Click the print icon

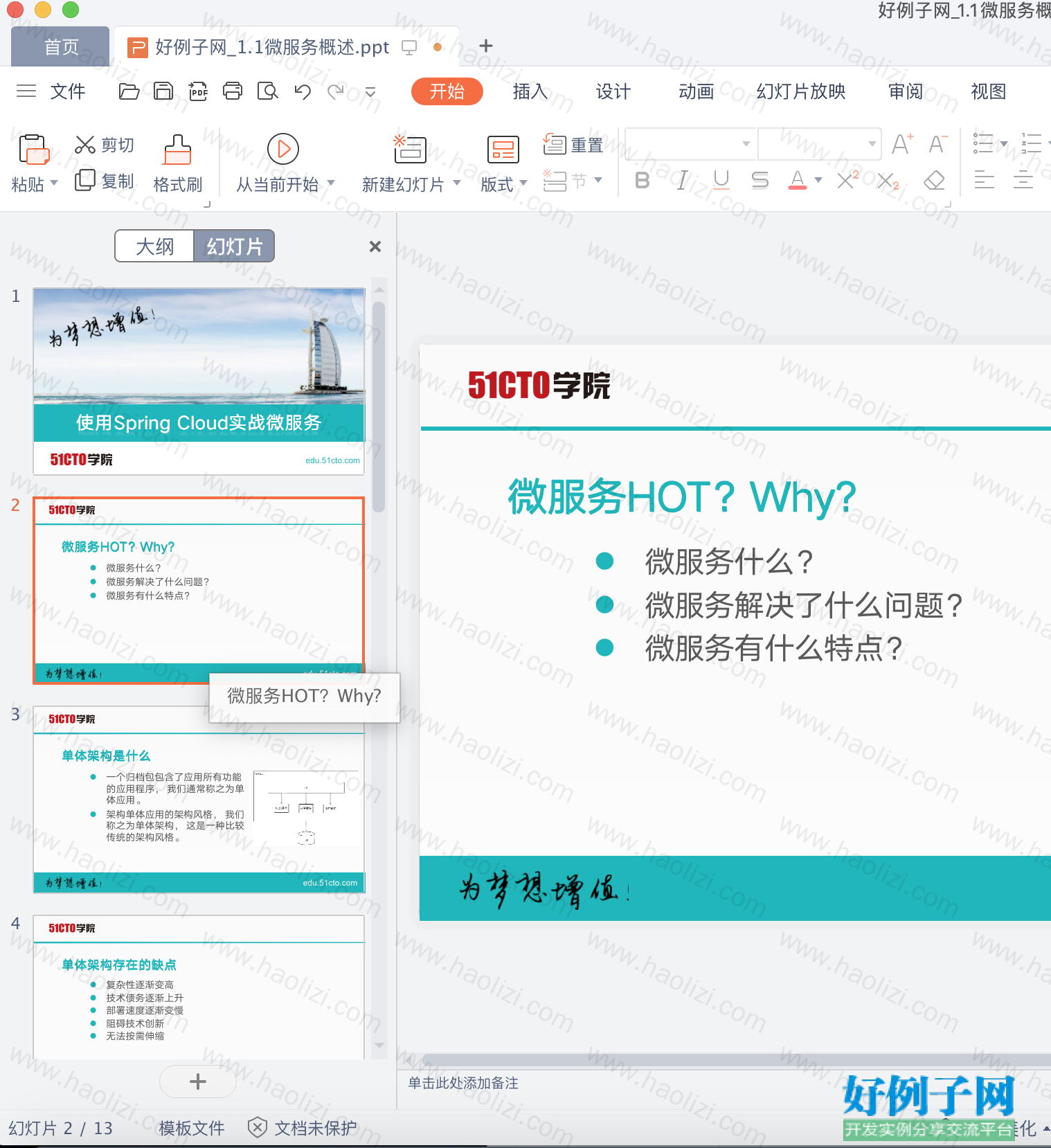click(x=233, y=91)
